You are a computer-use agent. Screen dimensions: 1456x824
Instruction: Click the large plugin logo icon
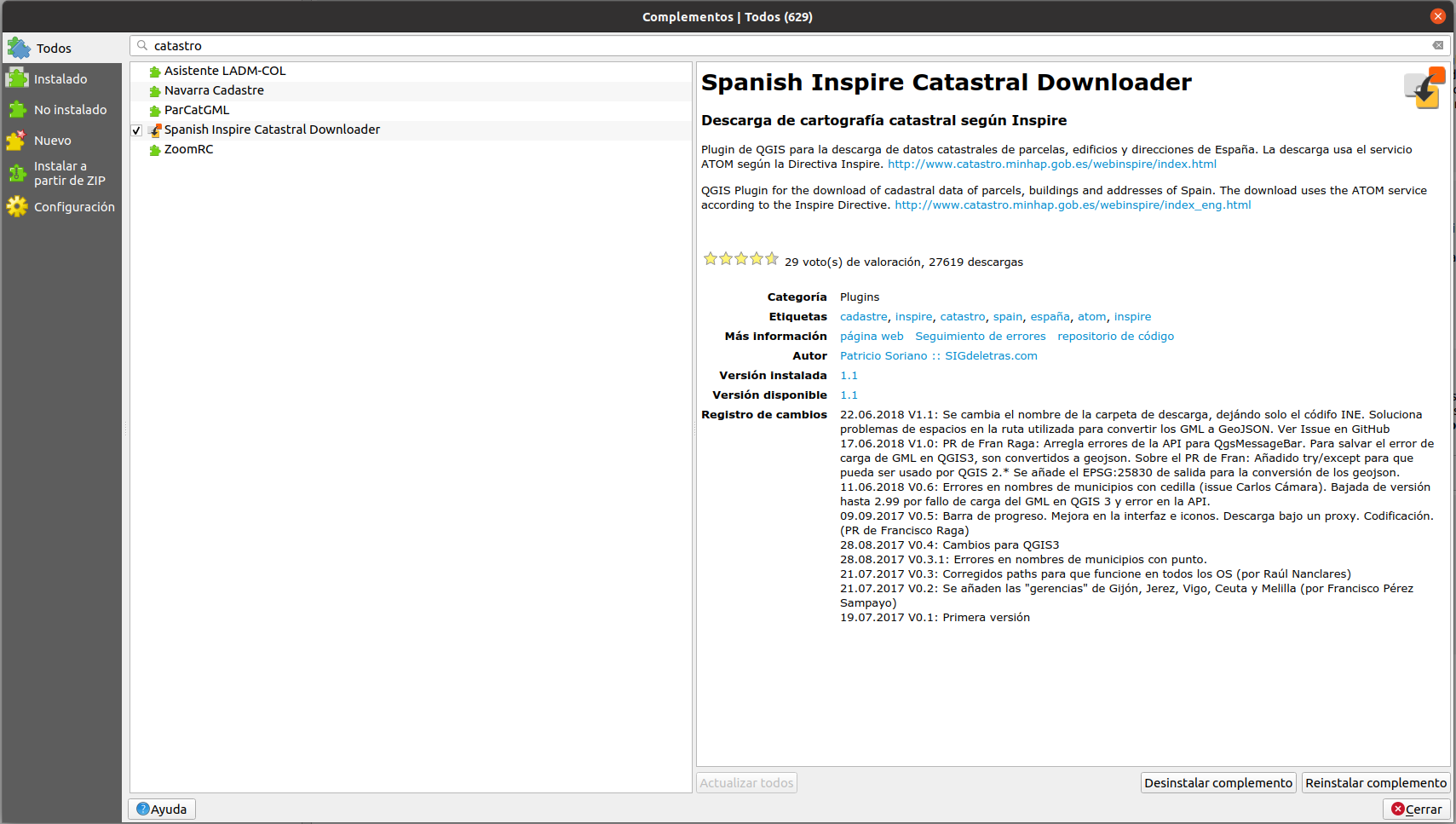point(1424,88)
